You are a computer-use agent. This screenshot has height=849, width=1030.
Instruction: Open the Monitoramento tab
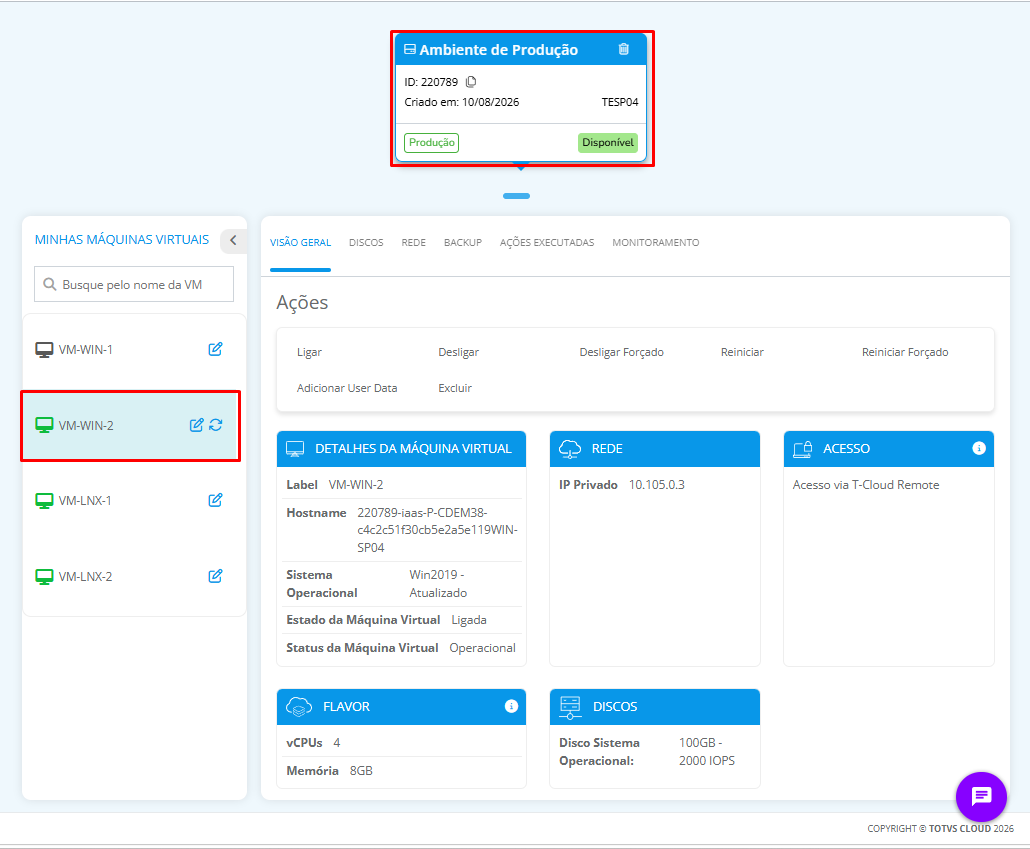click(656, 242)
